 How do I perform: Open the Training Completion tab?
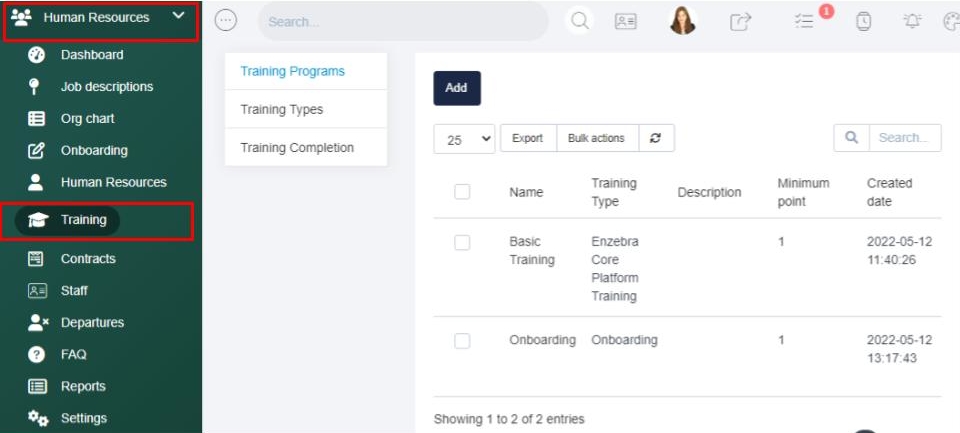[297, 147]
